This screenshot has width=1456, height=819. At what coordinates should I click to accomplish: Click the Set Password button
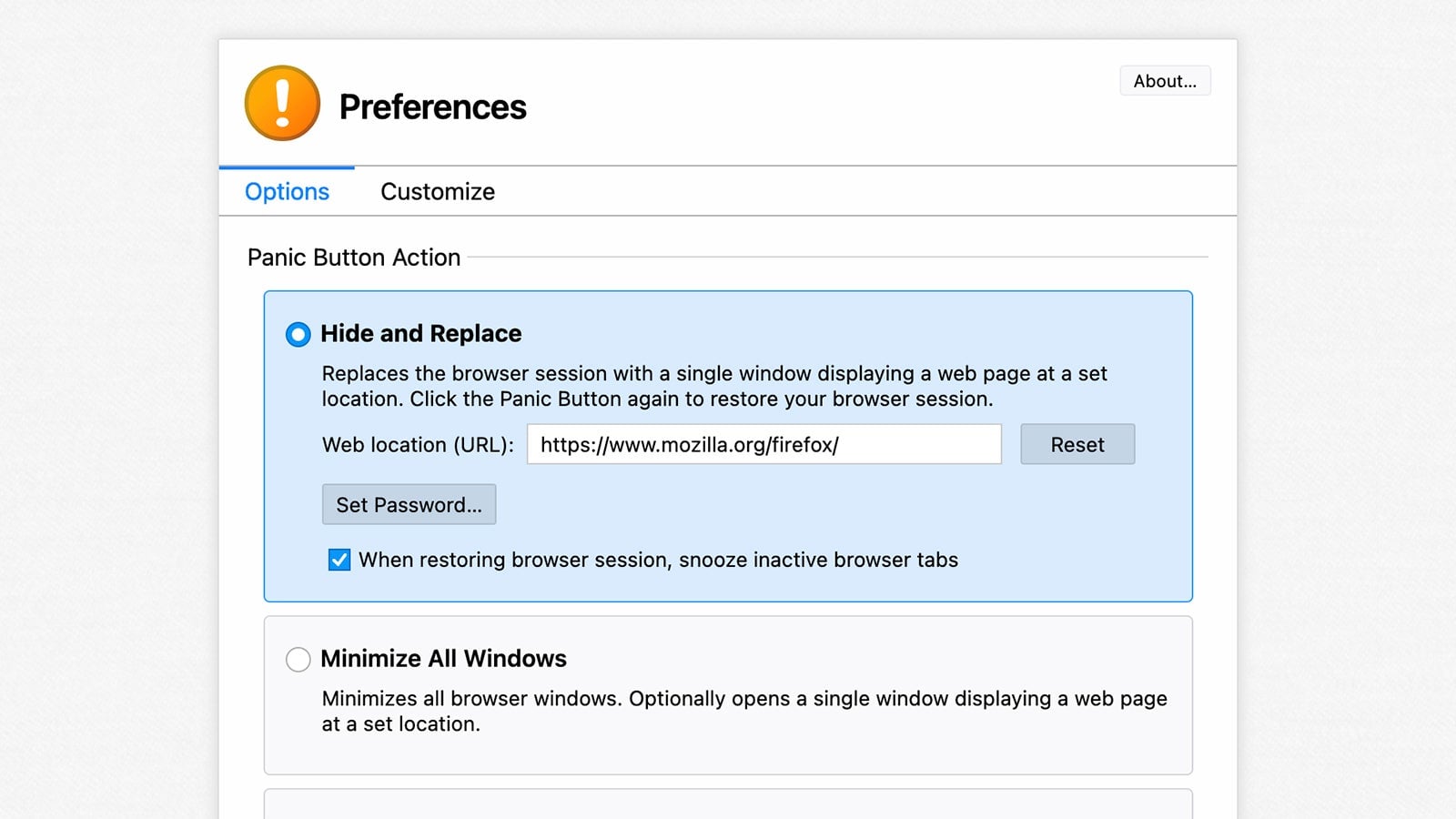(409, 504)
